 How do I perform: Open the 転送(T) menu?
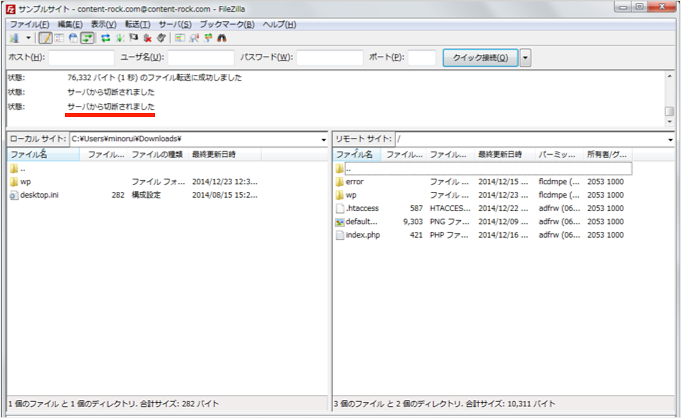pos(137,24)
